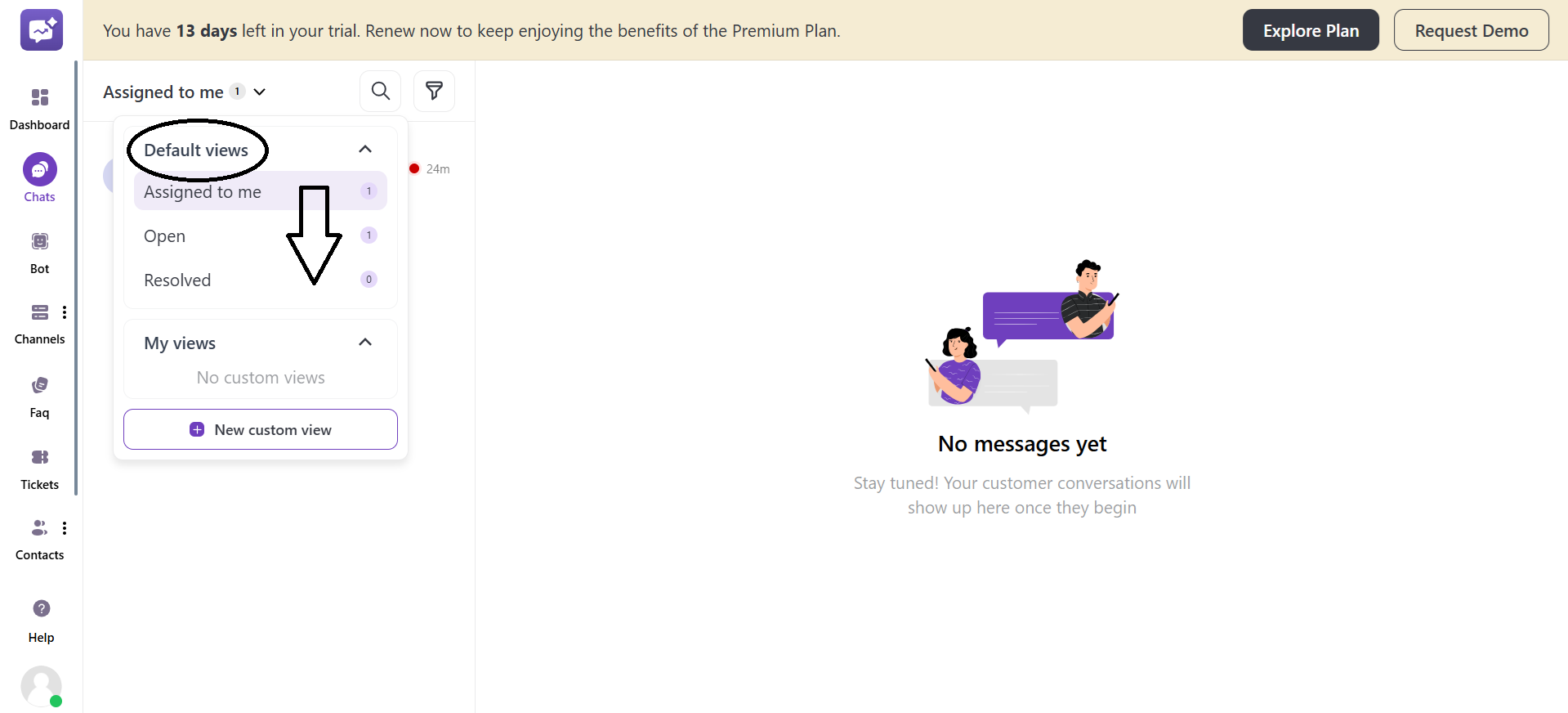
Task: Click the Help question mark icon
Action: [x=41, y=609]
